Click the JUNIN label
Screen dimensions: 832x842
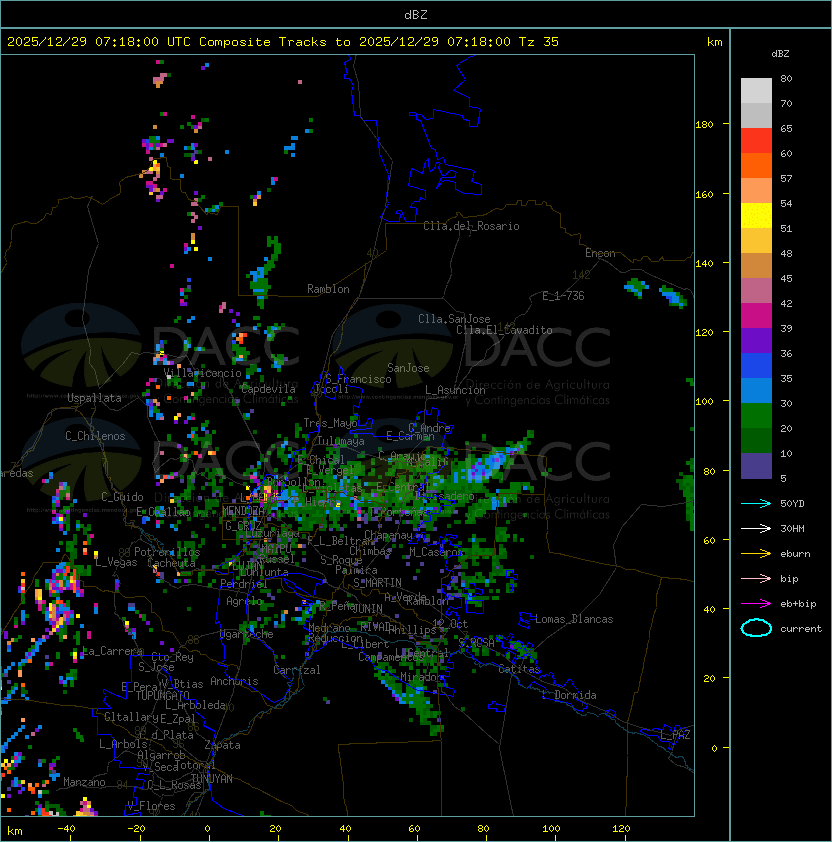pyautogui.click(x=367, y=608)
